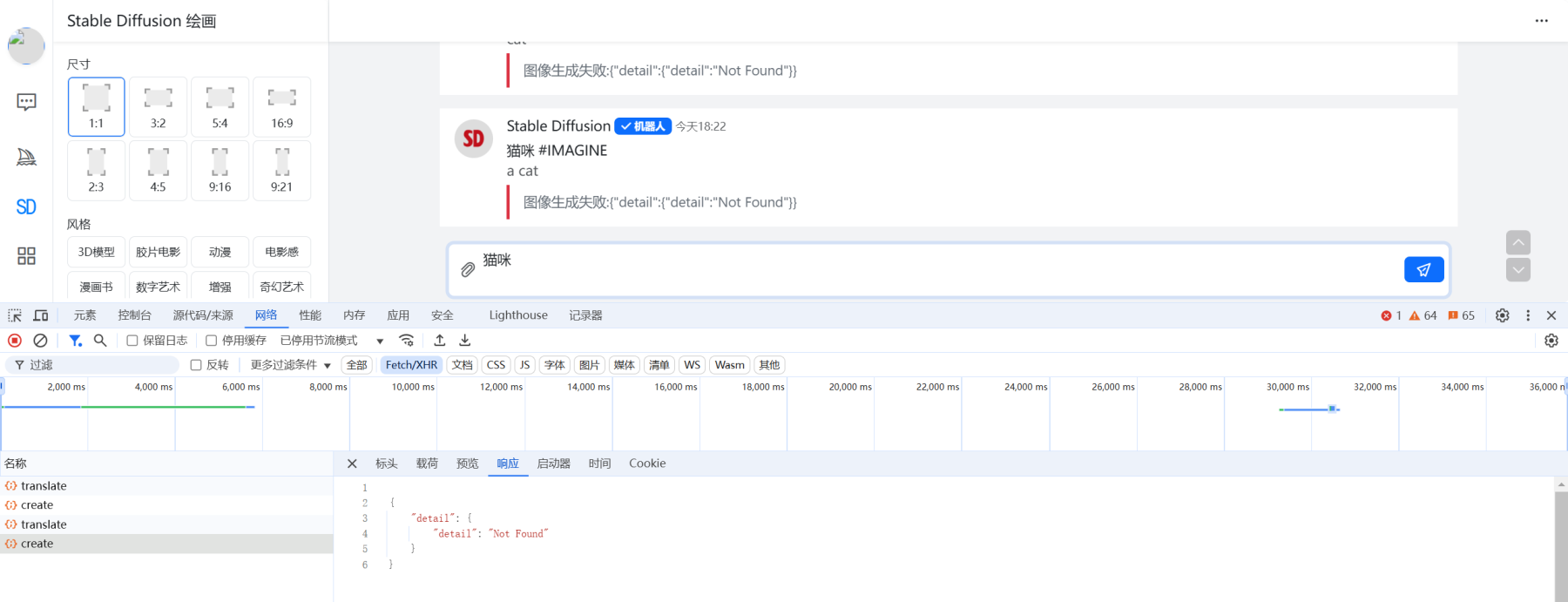Select the first create request row
This screenshot has height=602, width=1568.
pos(166,505)
